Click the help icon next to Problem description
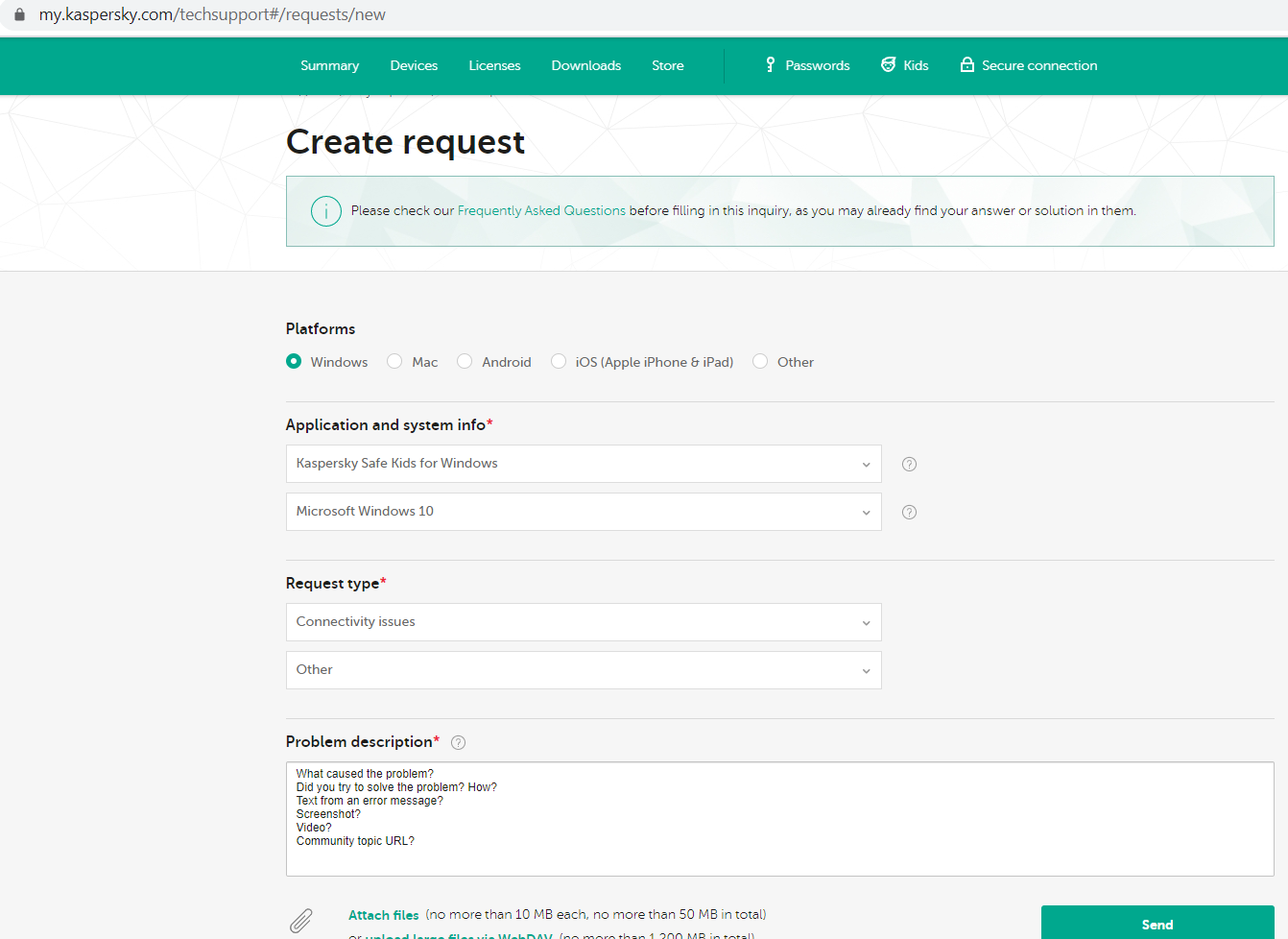 pyautogui.click(x=459, y=742)
